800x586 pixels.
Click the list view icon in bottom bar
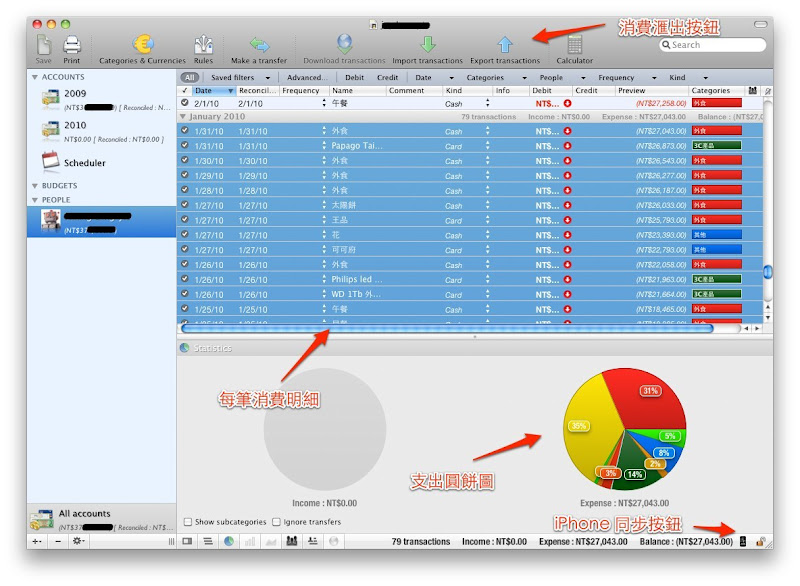pyautogui.click(x=208, y=541)
